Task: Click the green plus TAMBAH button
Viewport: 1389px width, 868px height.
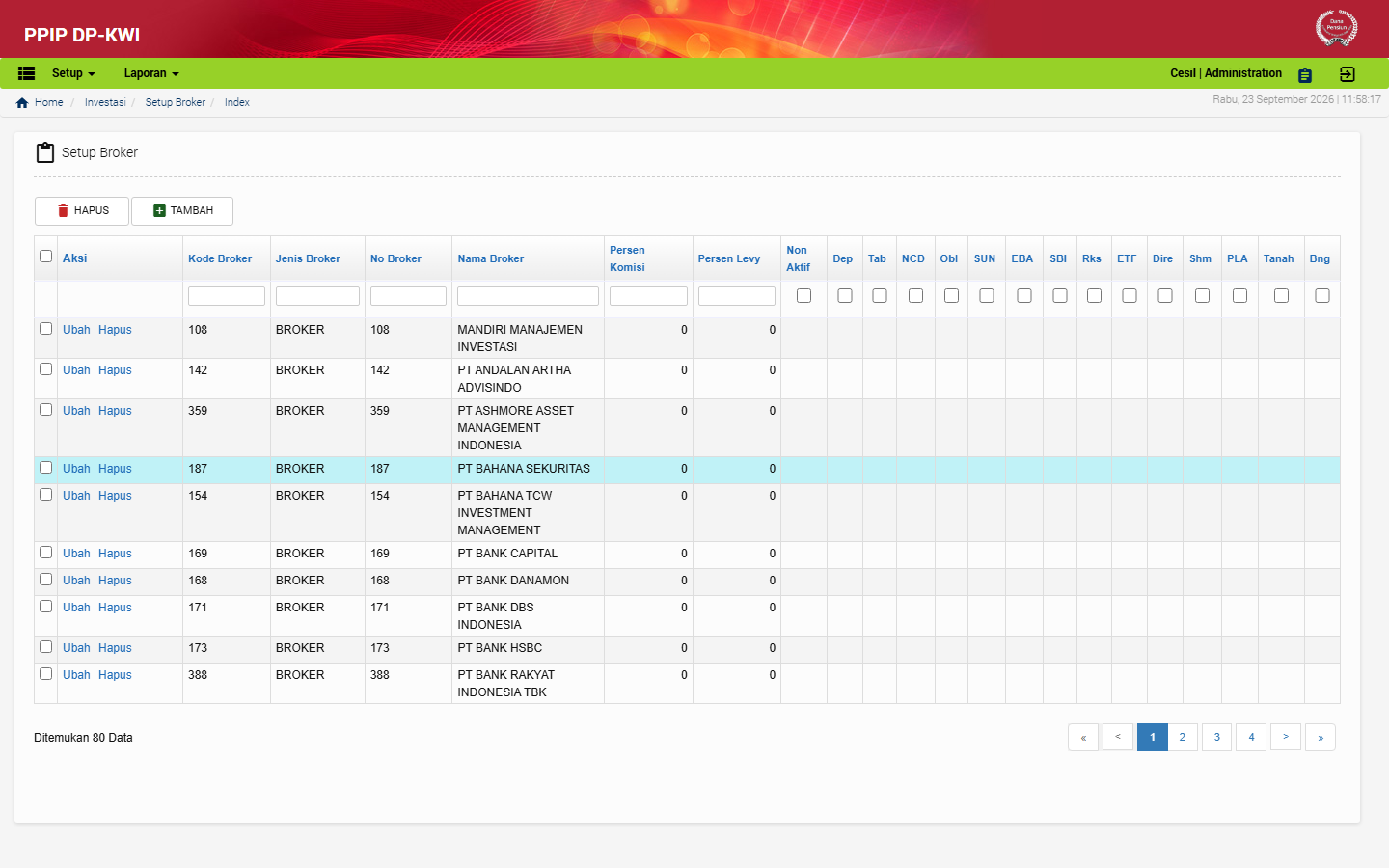Action: point(182,211)
